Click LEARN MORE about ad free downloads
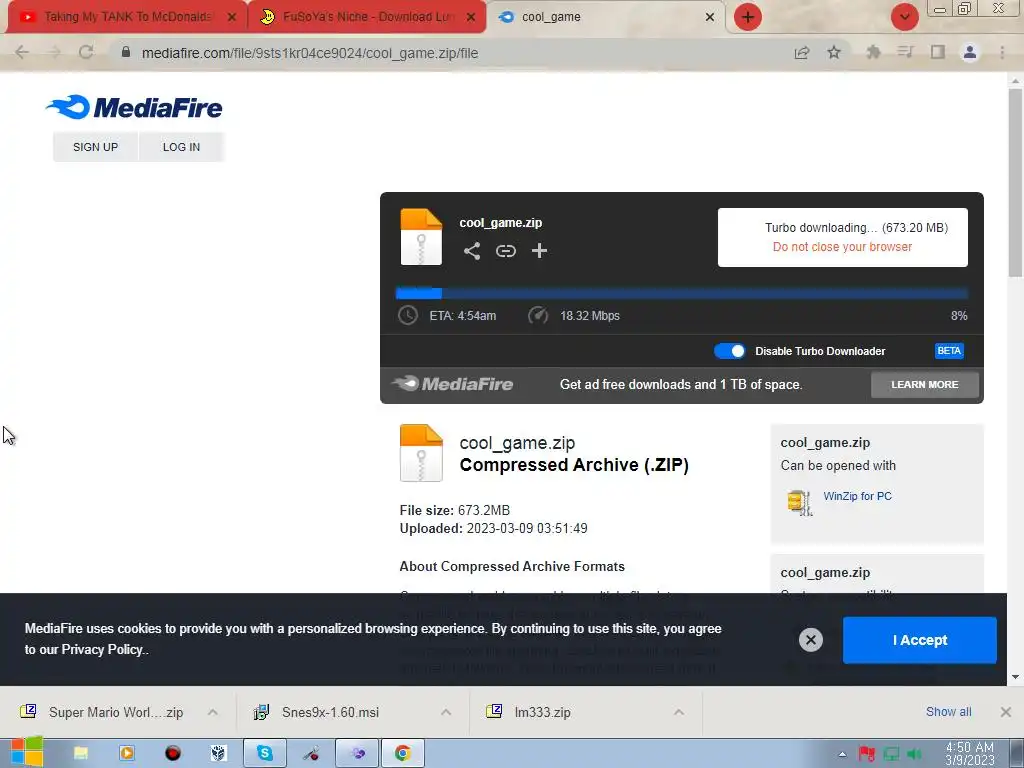The height and width of the screenshot is (768, 1024). (x=925, y=385)
